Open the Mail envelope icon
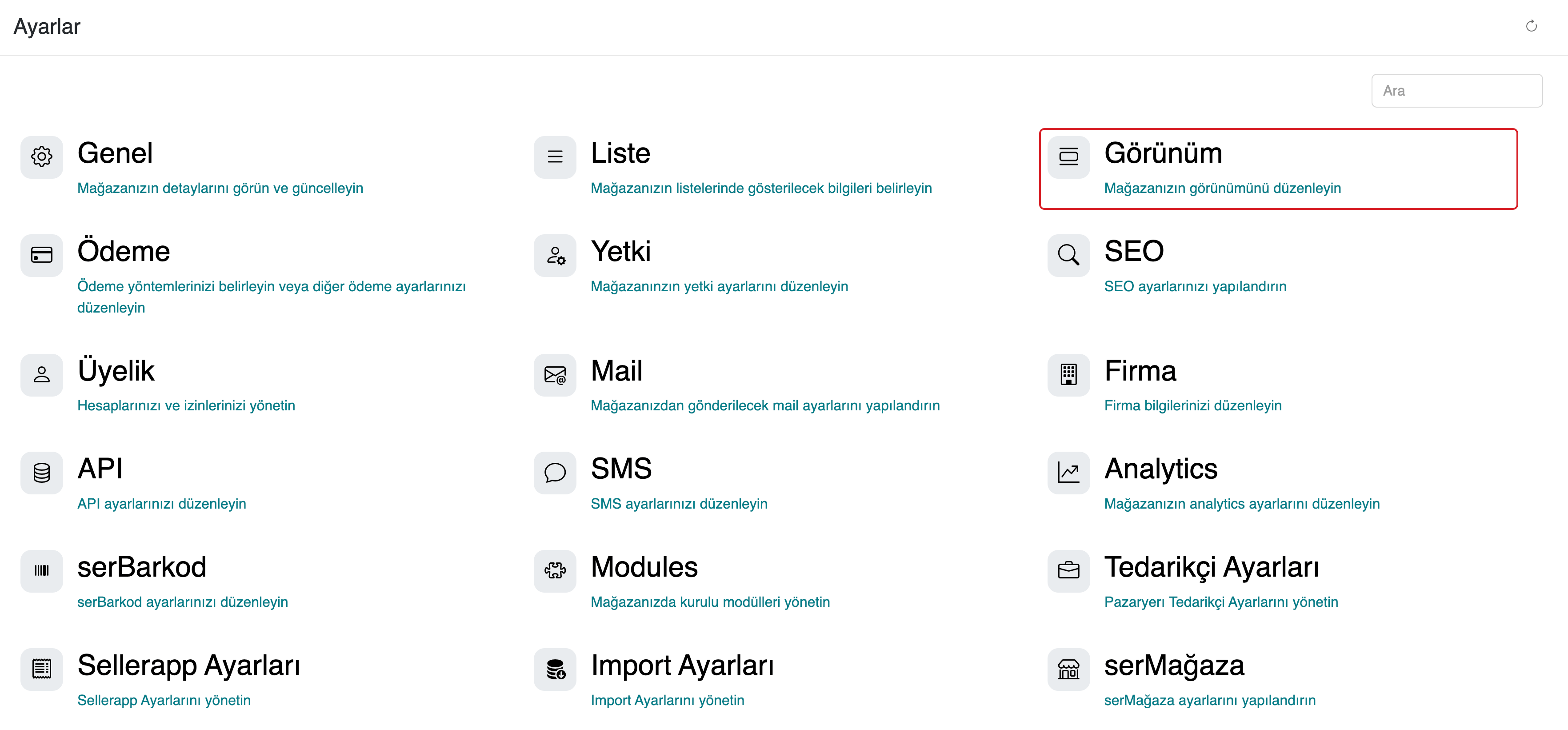This screenshot has width=1568, height=730. (x=555, y=374)
